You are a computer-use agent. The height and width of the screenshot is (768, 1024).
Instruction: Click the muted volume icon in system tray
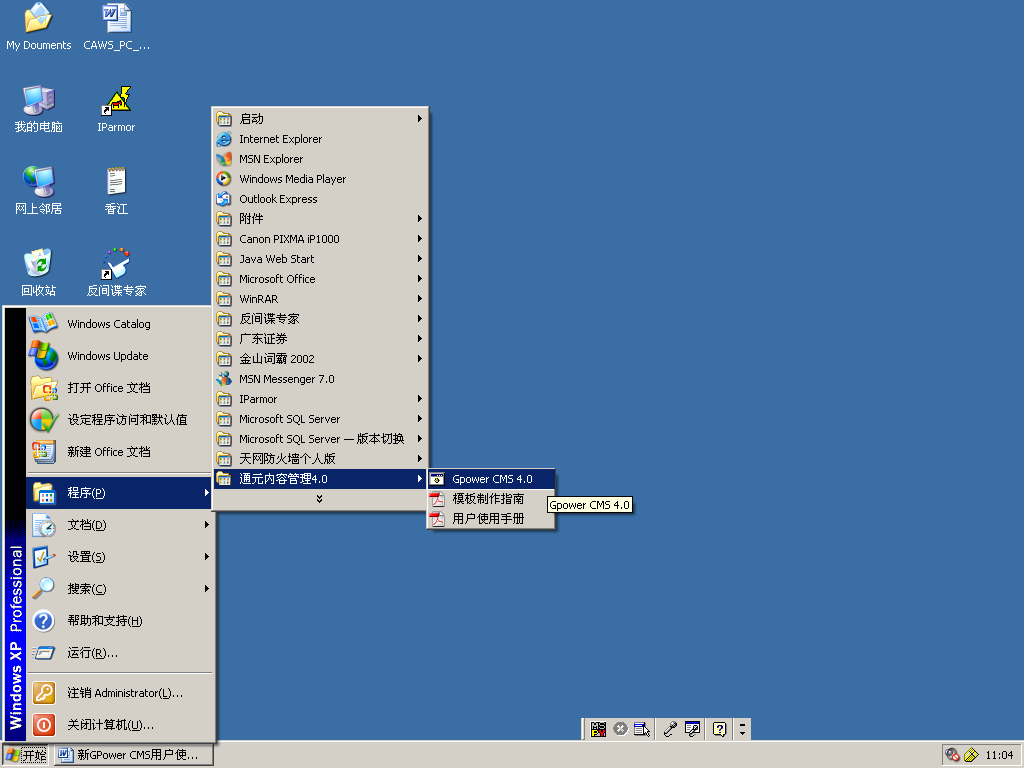(x=951, y=754)
